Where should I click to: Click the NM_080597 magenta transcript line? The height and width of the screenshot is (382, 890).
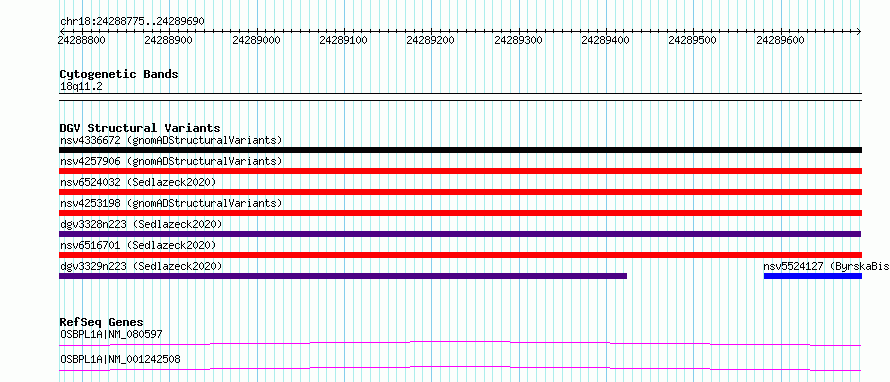[x=460, y=343]
